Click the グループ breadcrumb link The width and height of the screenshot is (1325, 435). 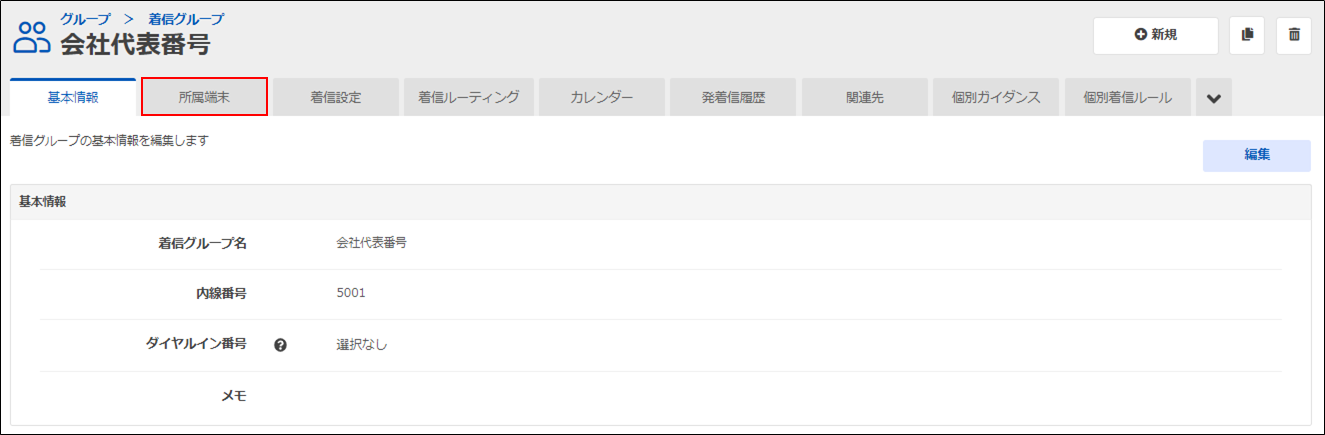[x=86, y=19]
